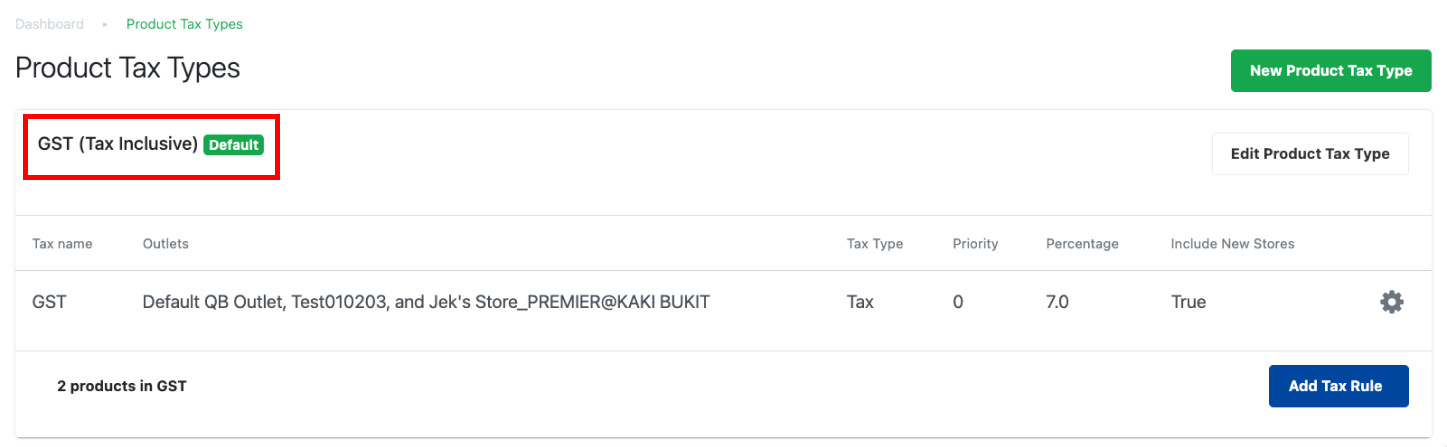Select the GST (Tax Inclusive) title
This screenshot has width=1447, height=447.
(117, 144)
